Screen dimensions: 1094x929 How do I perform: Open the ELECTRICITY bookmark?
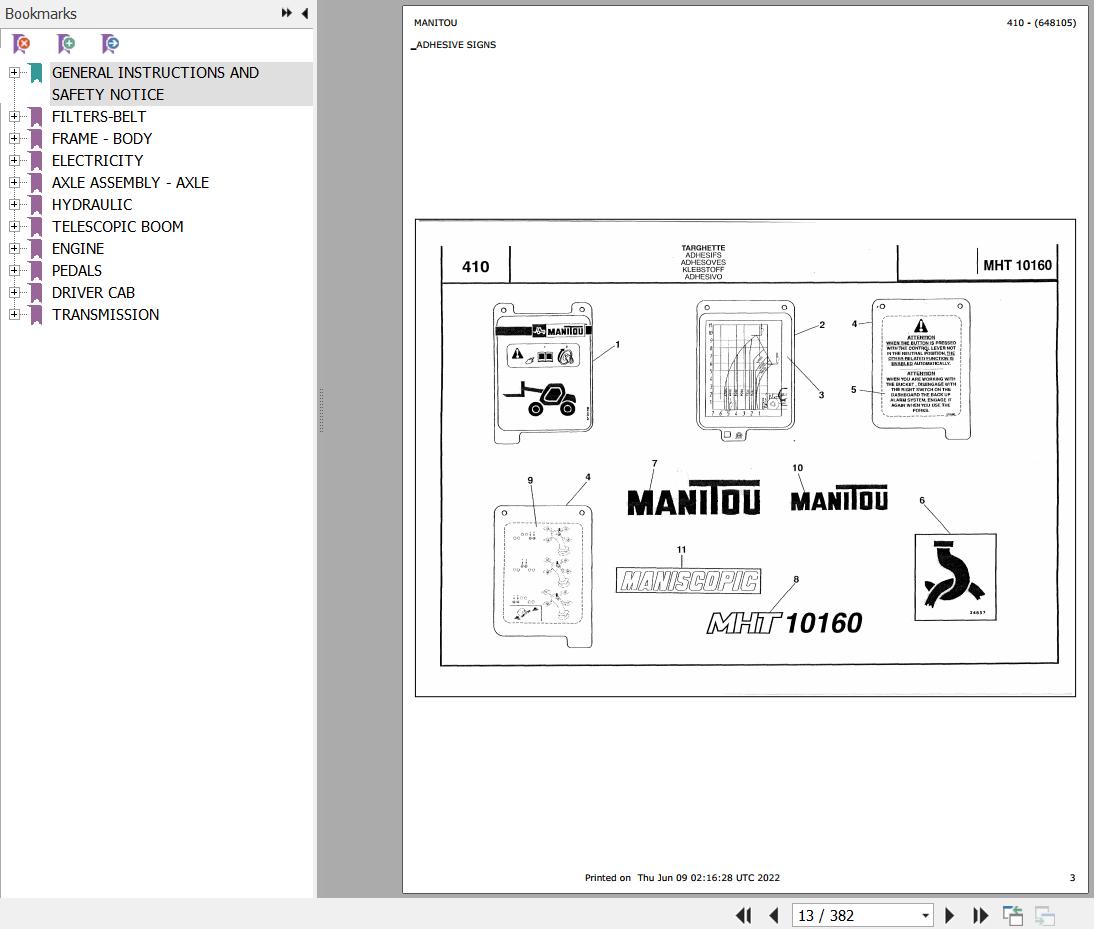coord(97,160)
